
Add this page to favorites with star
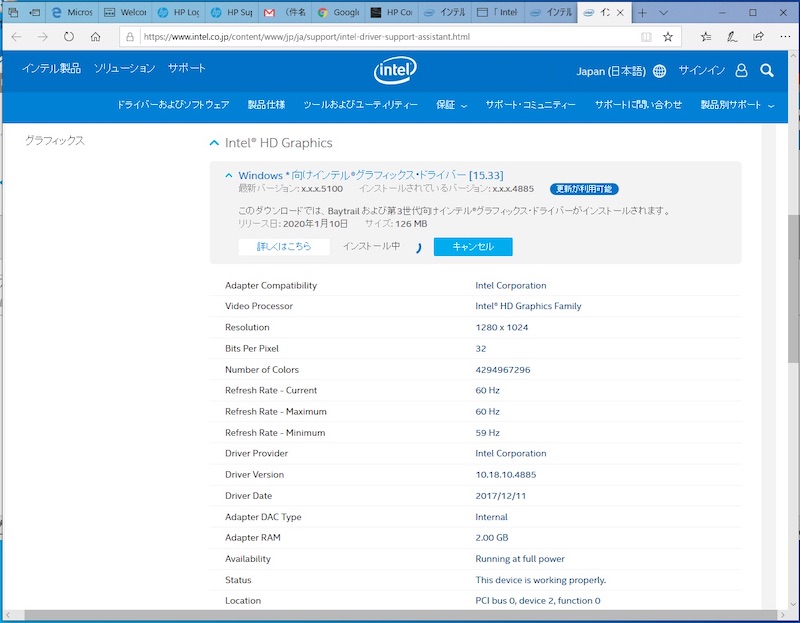pos(668,37)
